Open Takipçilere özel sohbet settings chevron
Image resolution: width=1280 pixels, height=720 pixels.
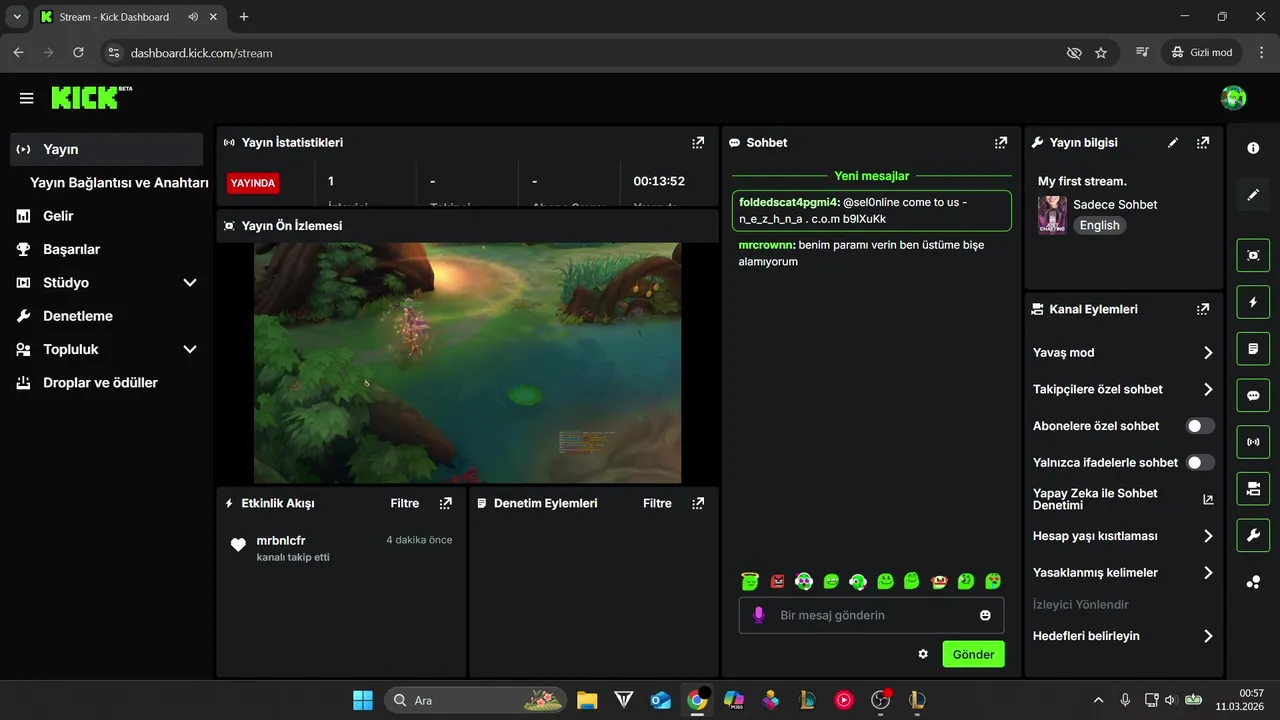click(1208, 390)
